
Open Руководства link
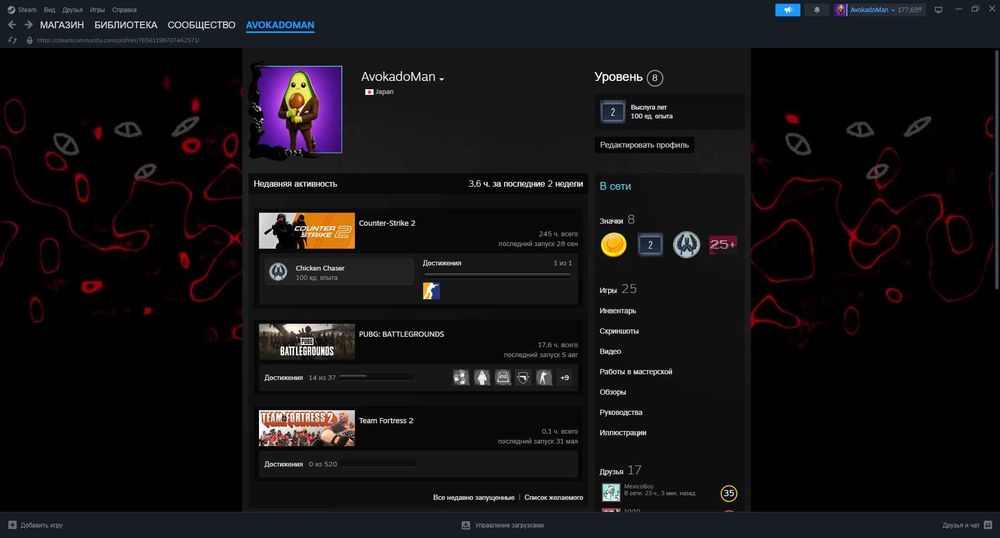tap(621, 412)
